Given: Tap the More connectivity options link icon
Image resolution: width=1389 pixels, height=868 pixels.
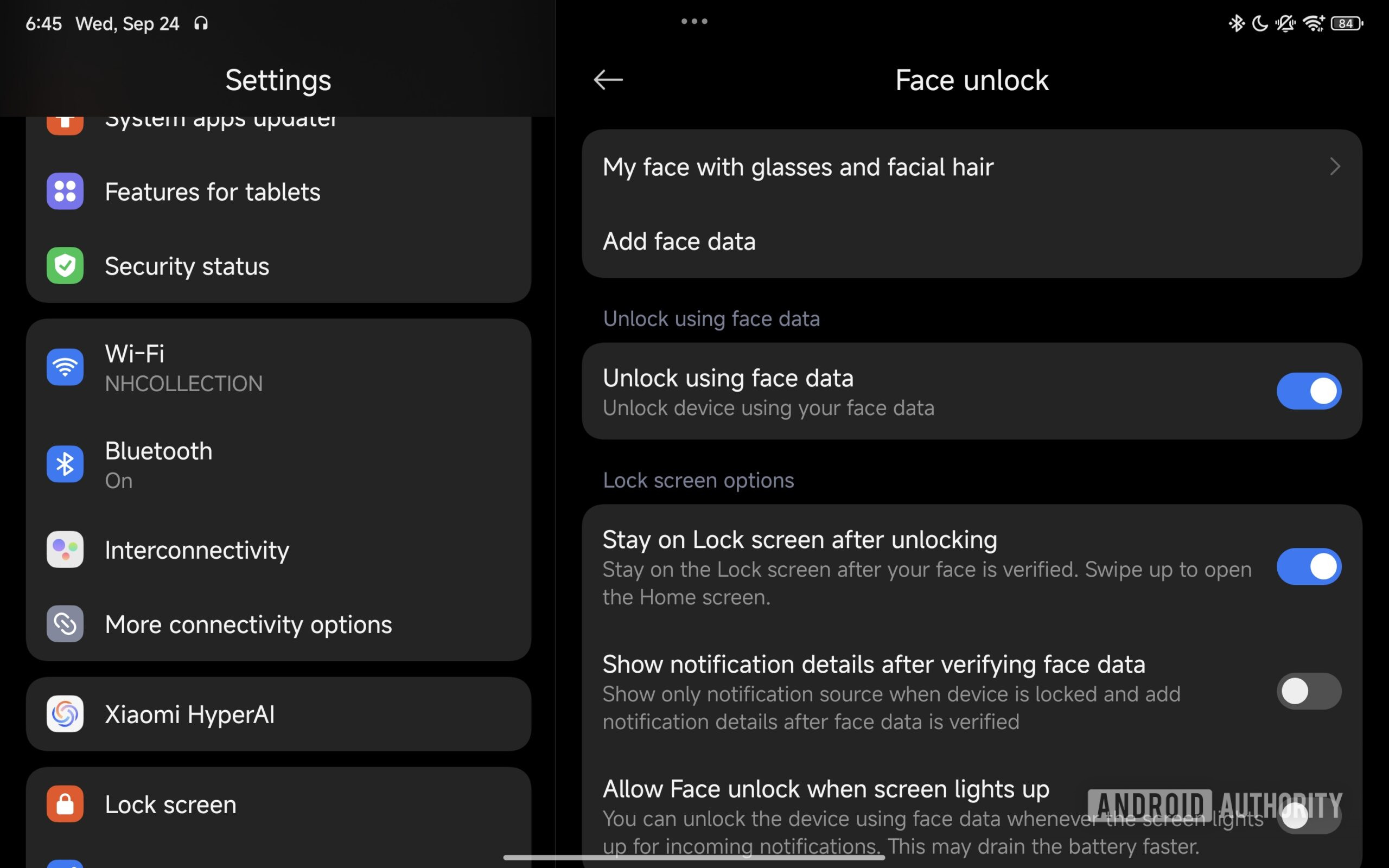Looking at the screenshot, I should pos(65,624).
